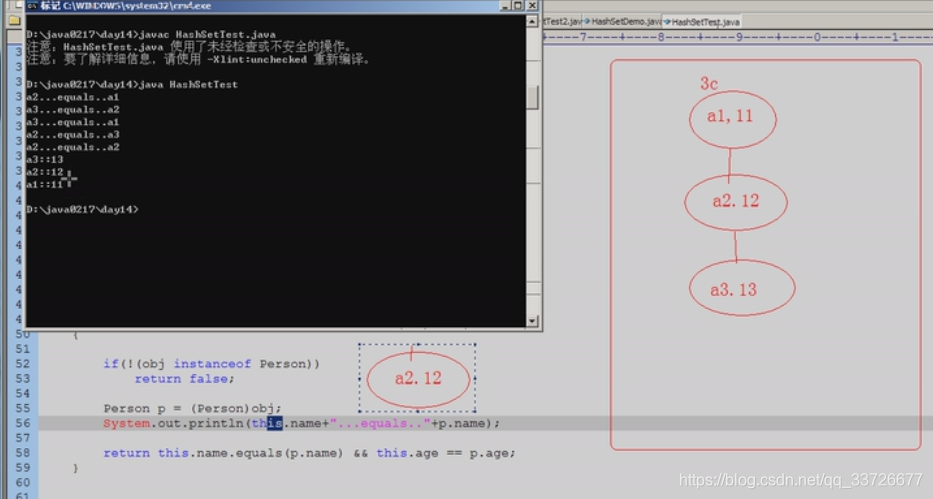The width and height of the screenshot is (933, 499).
Task: Click output line 'a3...equals..a1'
Action: (73, 122)
